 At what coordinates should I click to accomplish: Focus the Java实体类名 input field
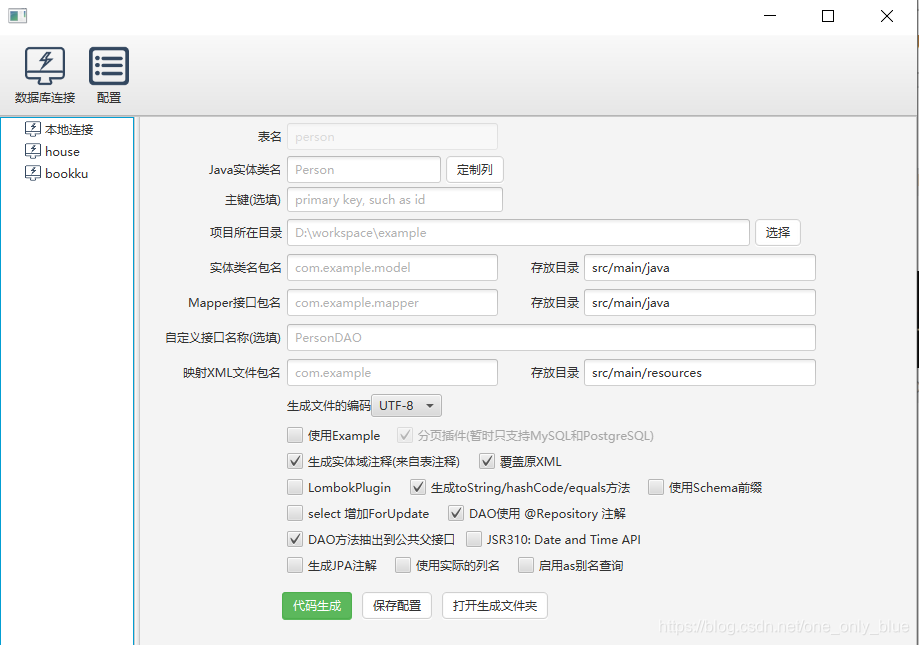click(364, 170)
